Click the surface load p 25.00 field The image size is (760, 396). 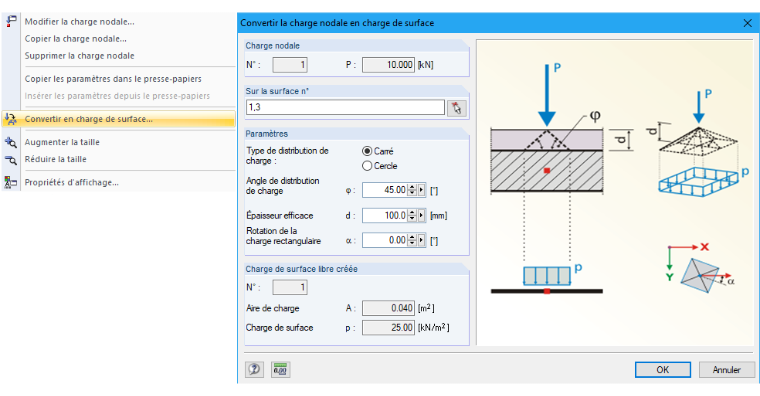pyautogui.click(x=388, y=328)
